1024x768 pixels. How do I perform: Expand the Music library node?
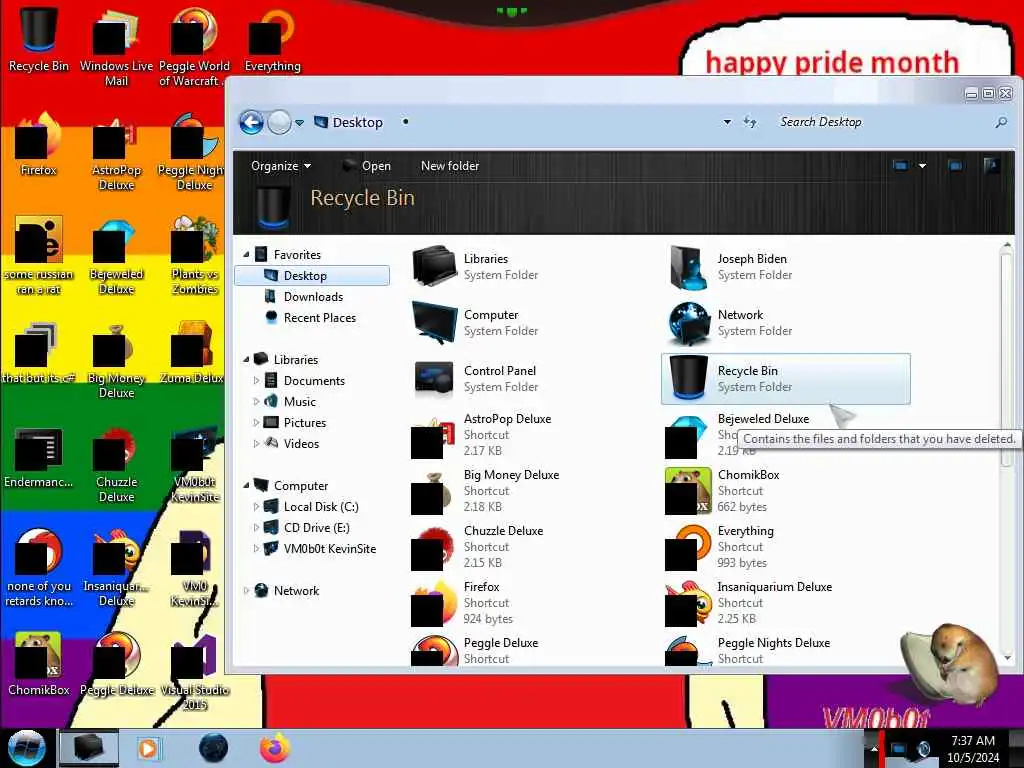(x=256, y=402)
